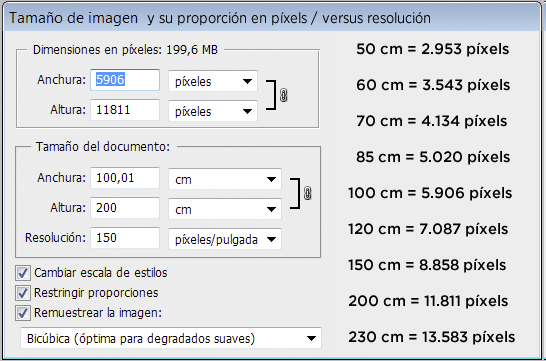Screen dimensions: 546x361
Task: Click the Tamaño de imagen title bar
Action: [272, 18]
